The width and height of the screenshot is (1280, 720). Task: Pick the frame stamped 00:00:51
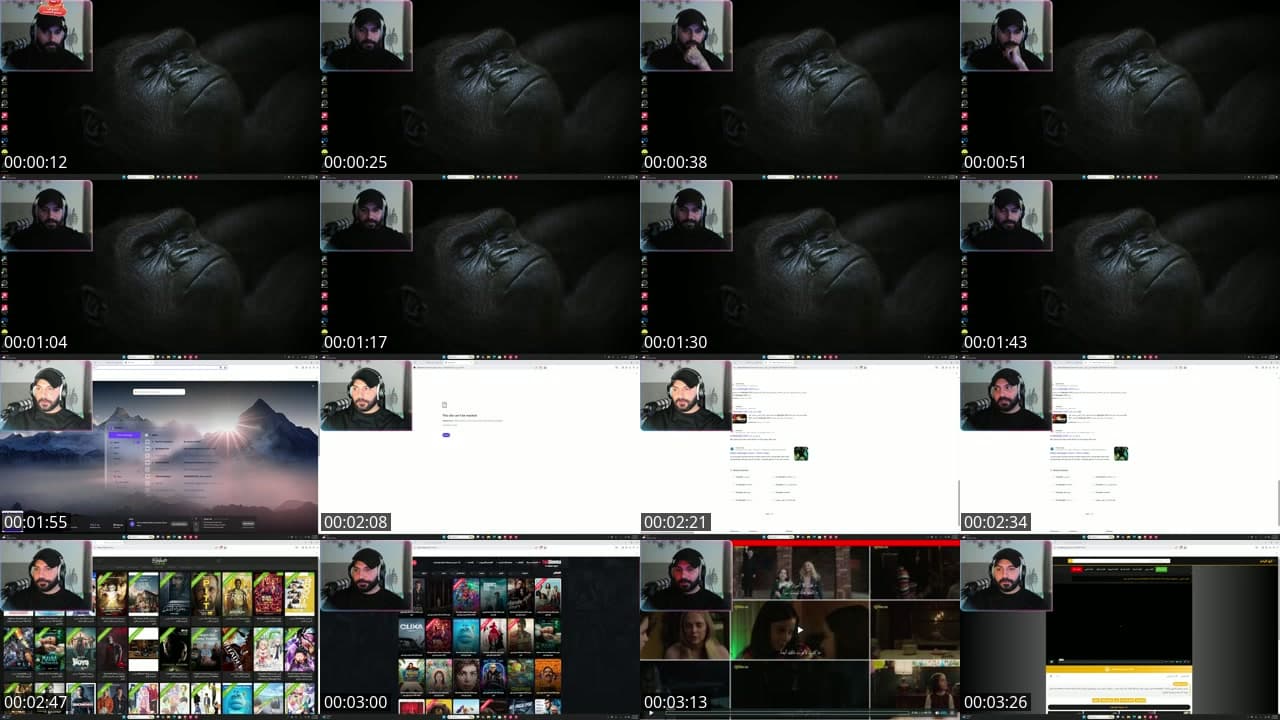pos(1120,90)
